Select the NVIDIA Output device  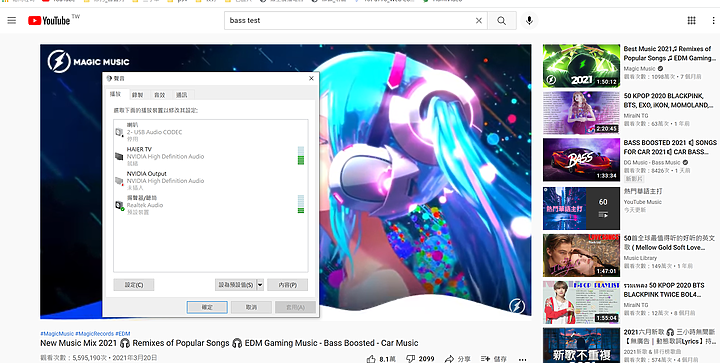click(210, 180)
